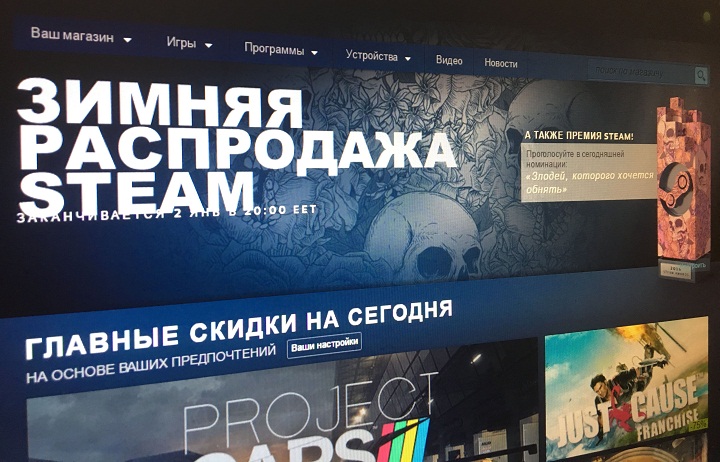The width and height of the screenshot is (720, 462).
Task: Click the magnifier search icon
Action: (700, 75)
